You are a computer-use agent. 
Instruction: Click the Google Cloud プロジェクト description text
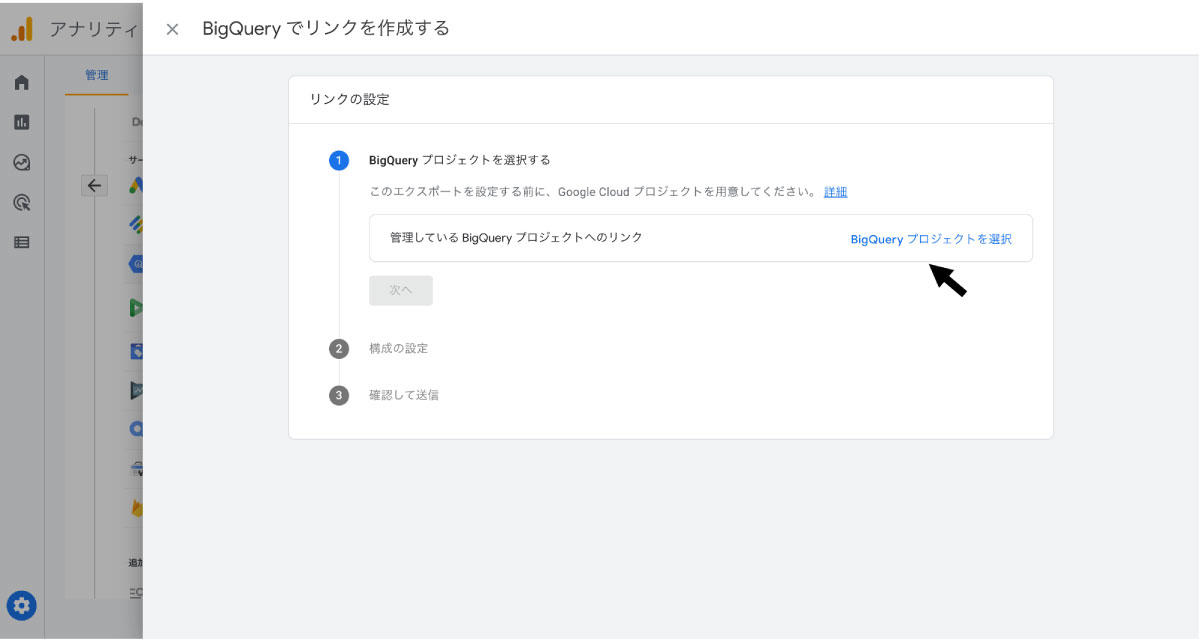click(593, 192)
